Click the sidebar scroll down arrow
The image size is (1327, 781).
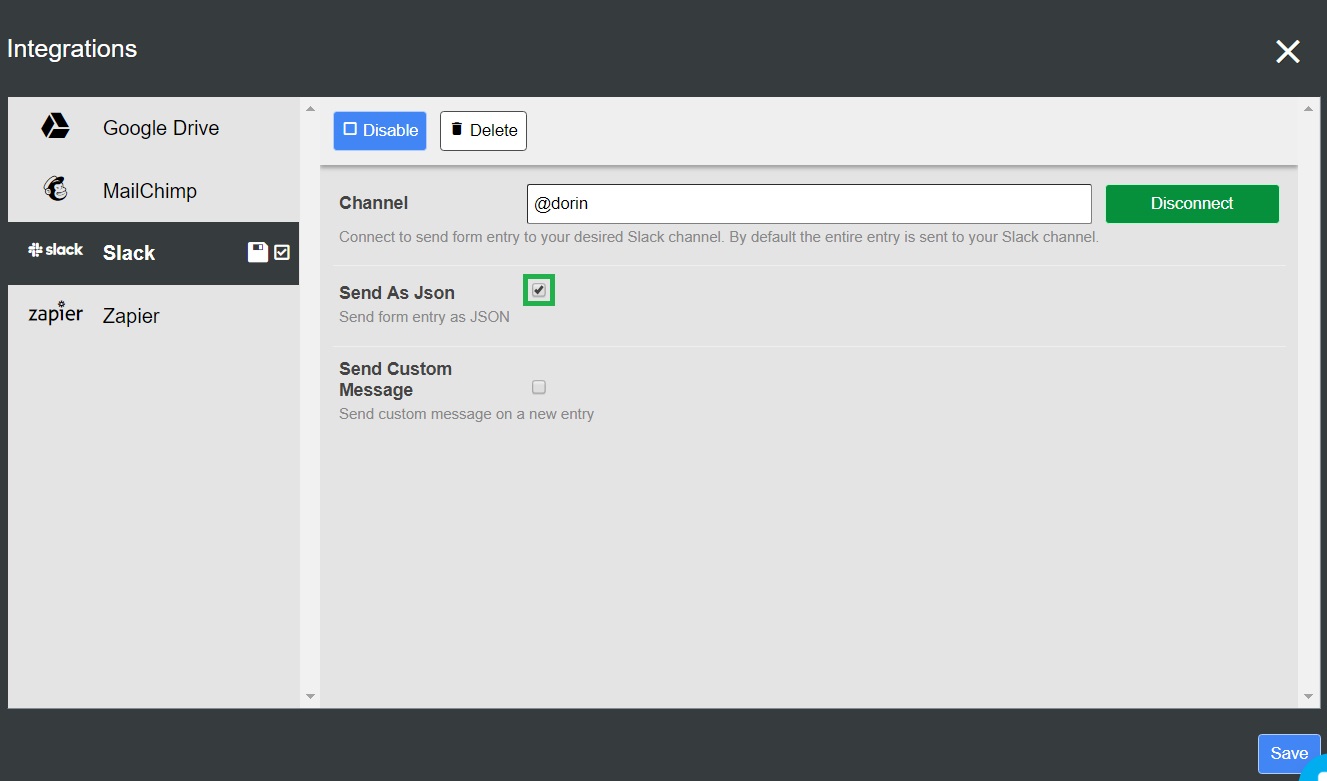click(310, 696)
